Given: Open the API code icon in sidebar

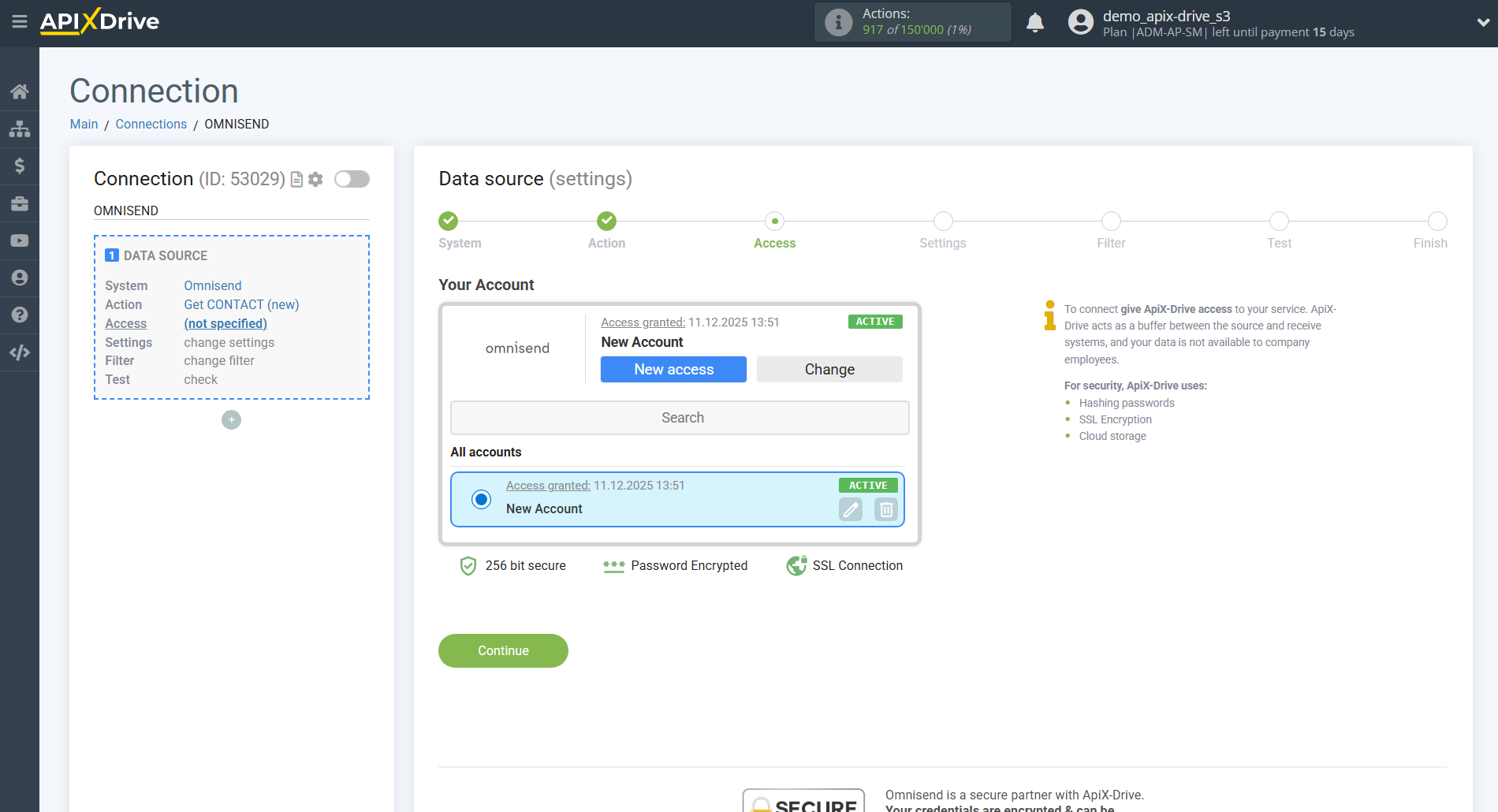Looking at the screenshot, I should (x=20, y=352).
